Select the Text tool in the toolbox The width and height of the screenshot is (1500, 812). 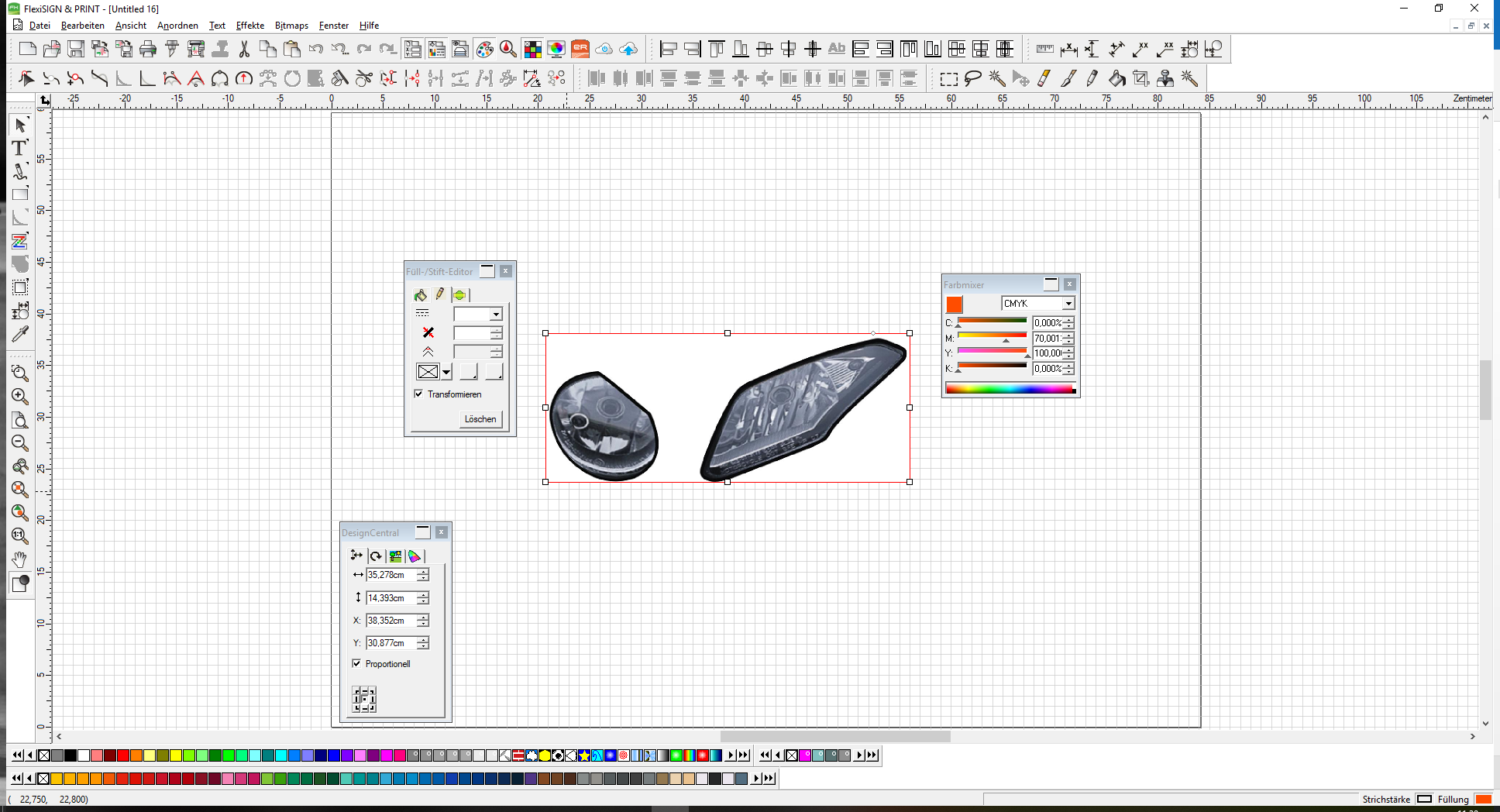pyautogui.click(x=19, y=148)
